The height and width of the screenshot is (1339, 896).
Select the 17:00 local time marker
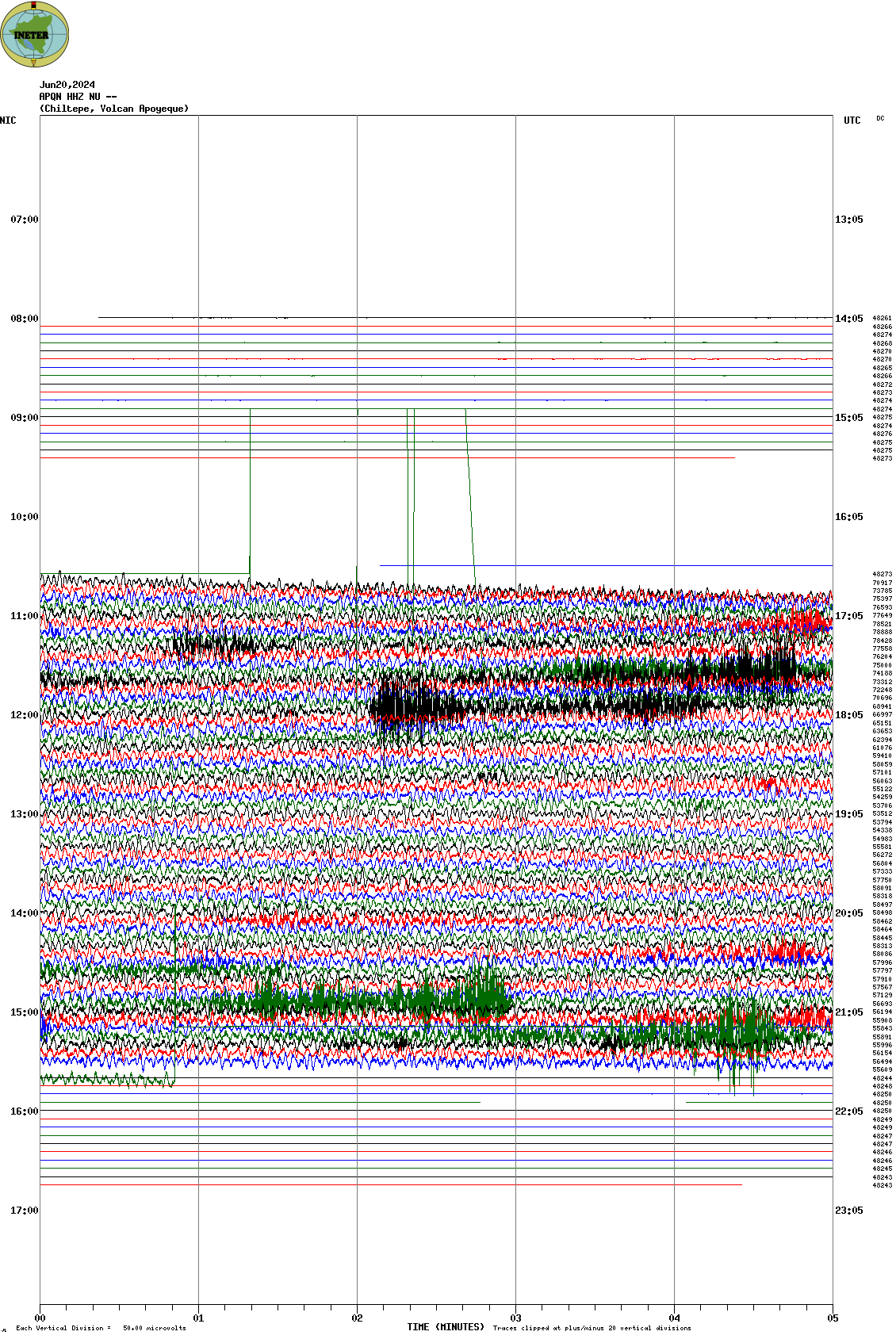pos(24,1211)
